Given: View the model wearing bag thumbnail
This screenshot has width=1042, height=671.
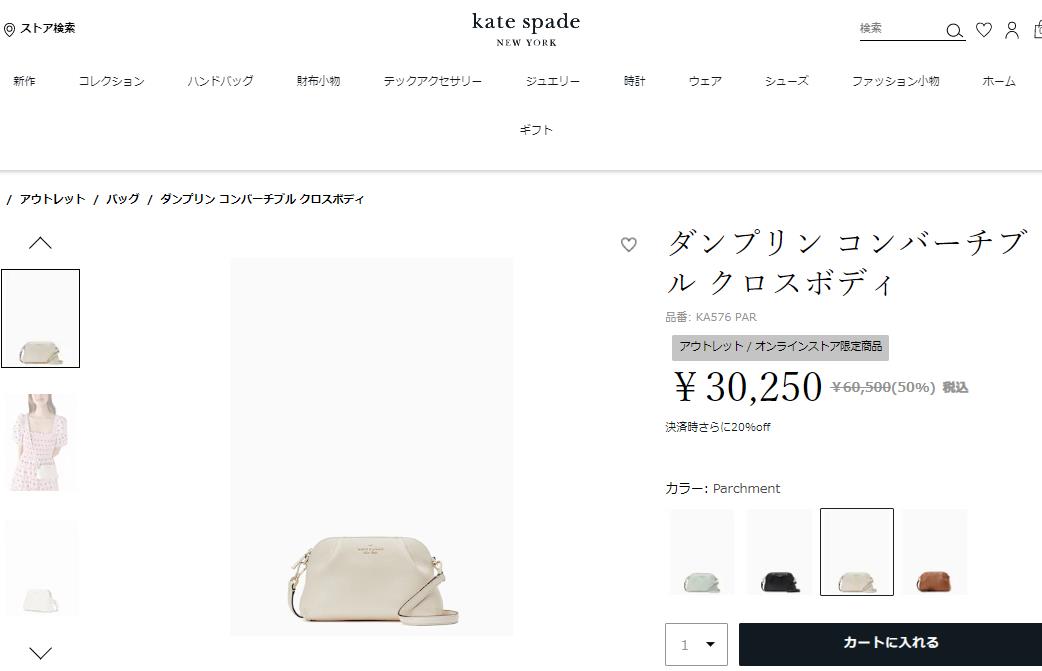Looking at the screenshot, I should click(x=40, y=442).
